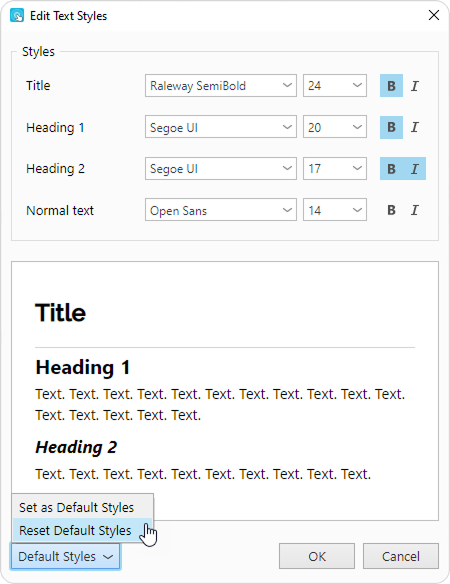The image size is (450, 584).
Task: Open the Title font size 24 dropdown
Action: point(335,86)
